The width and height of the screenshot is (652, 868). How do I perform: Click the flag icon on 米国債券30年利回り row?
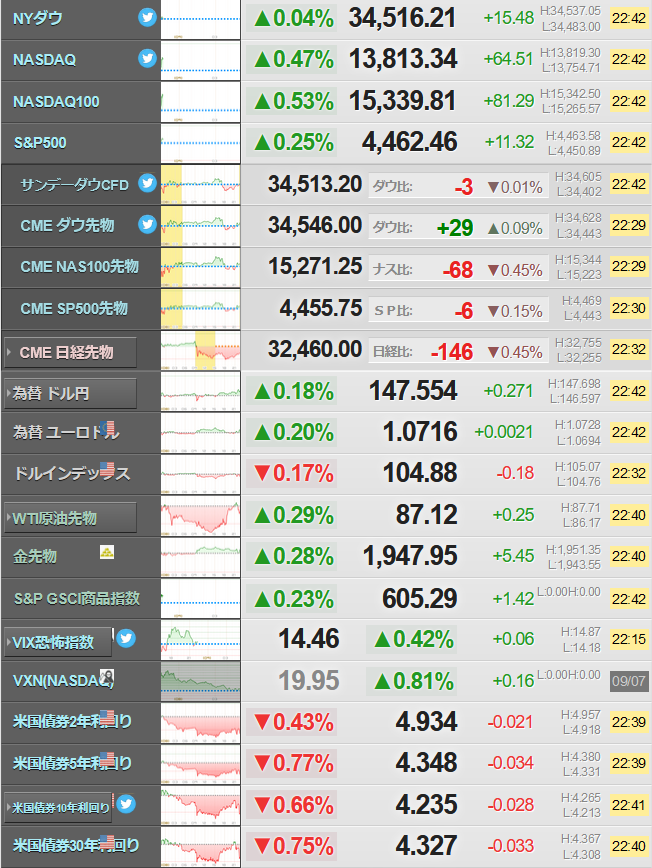click(x=107, y=842)
